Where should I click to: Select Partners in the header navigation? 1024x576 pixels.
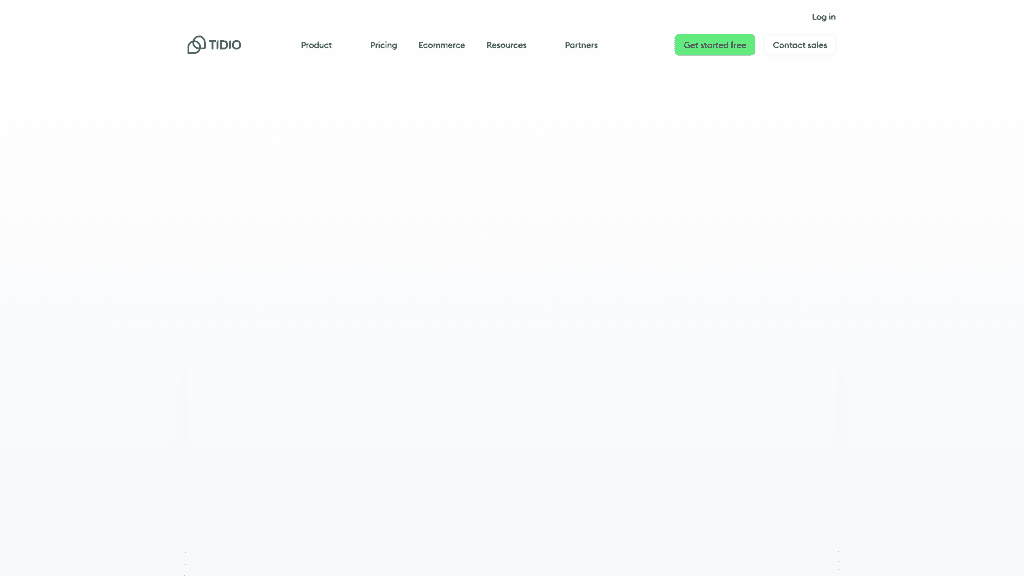tap(581, 45)
